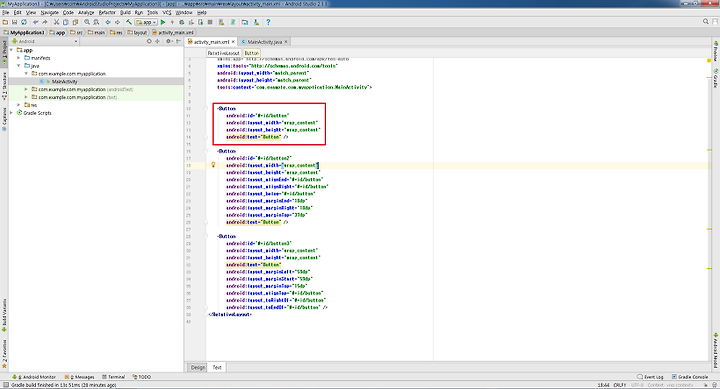Screen dimensions: 720x389
Task: Open Project panel gear settings icon
Action: [x=169, y=41]
